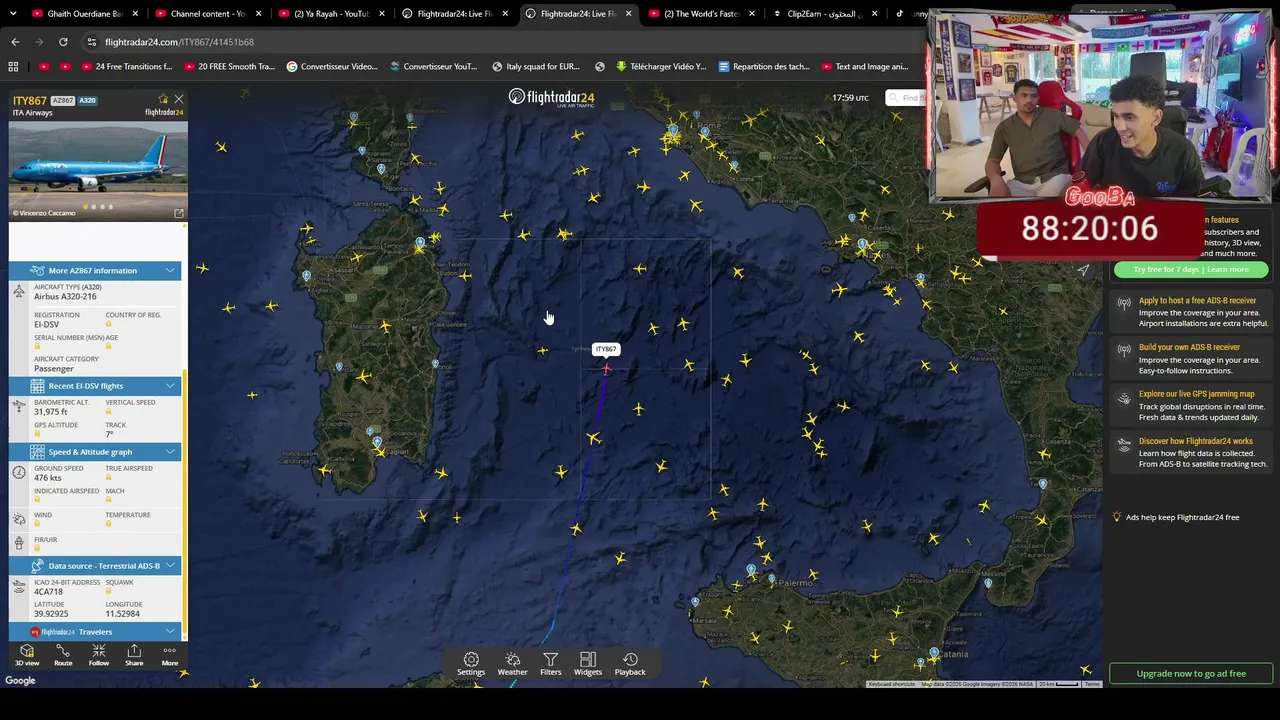This screenshot has width=1280, height=720.
Task: Click the ITA Airways aircraft photo
Action: pos(98,170)
